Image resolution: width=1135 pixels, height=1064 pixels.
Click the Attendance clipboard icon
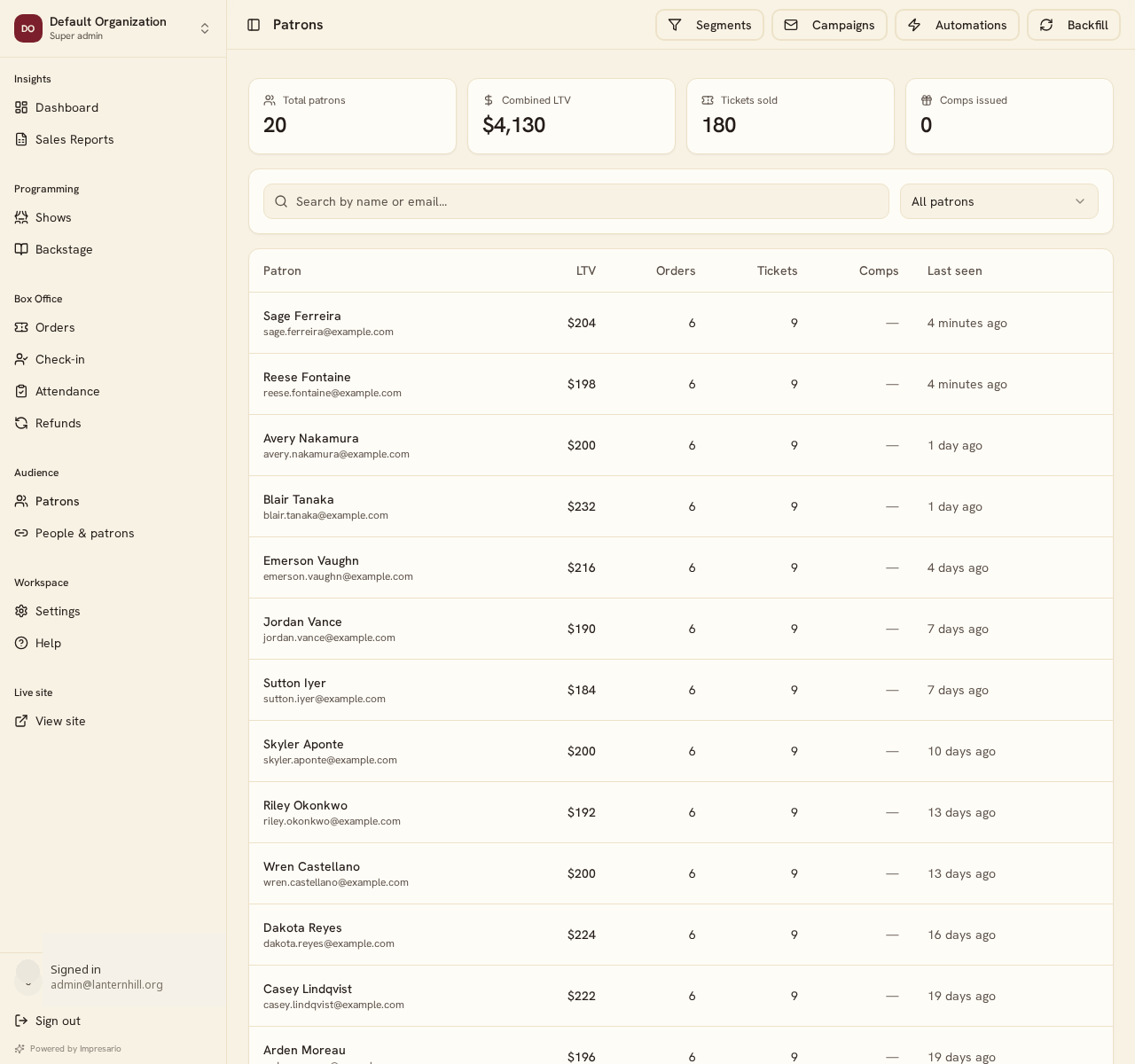(21, 391)
